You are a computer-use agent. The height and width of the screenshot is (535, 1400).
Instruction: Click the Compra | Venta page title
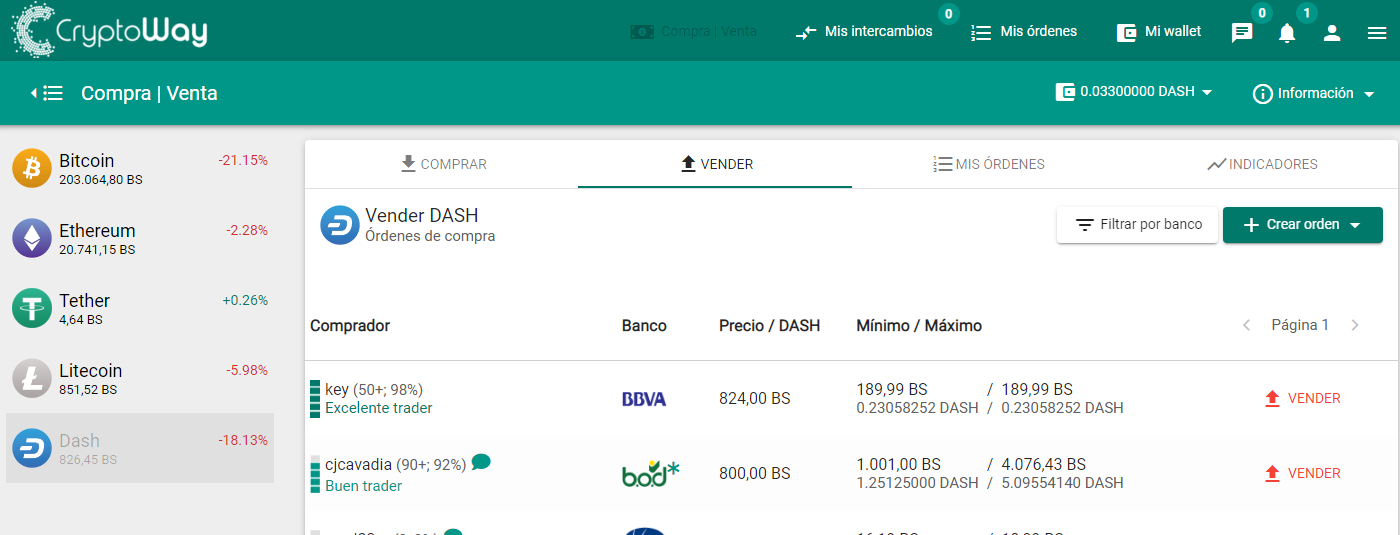click(149, 93)
